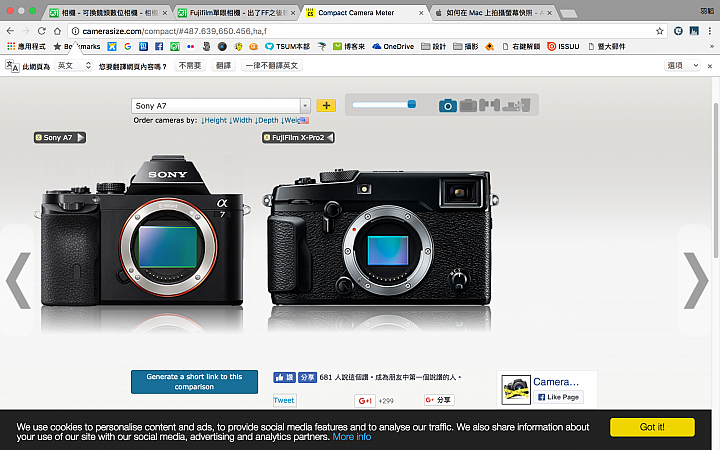Remove Sony A7 using its label X icon
Viewport: 720px width, 450px height.
tap(39, 137)
